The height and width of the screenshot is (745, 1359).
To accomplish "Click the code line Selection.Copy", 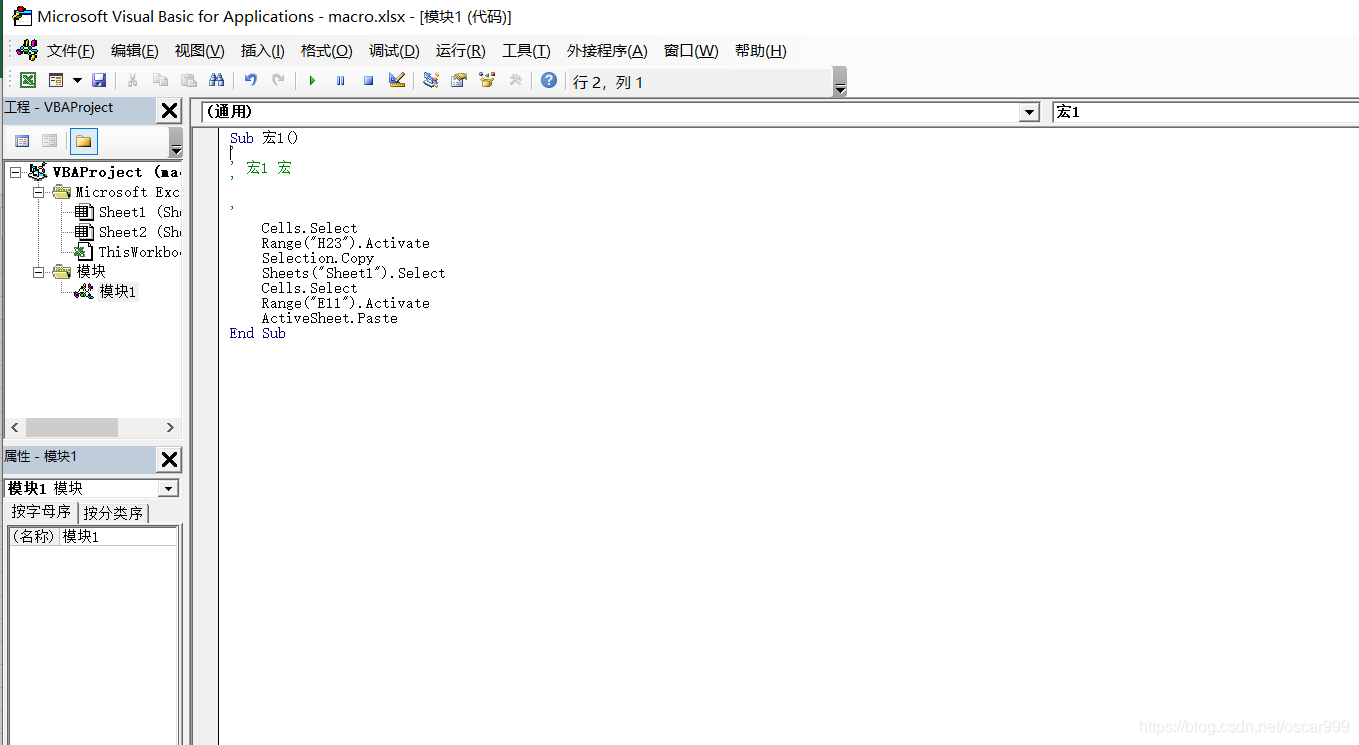I will click(x=318, y=258).
